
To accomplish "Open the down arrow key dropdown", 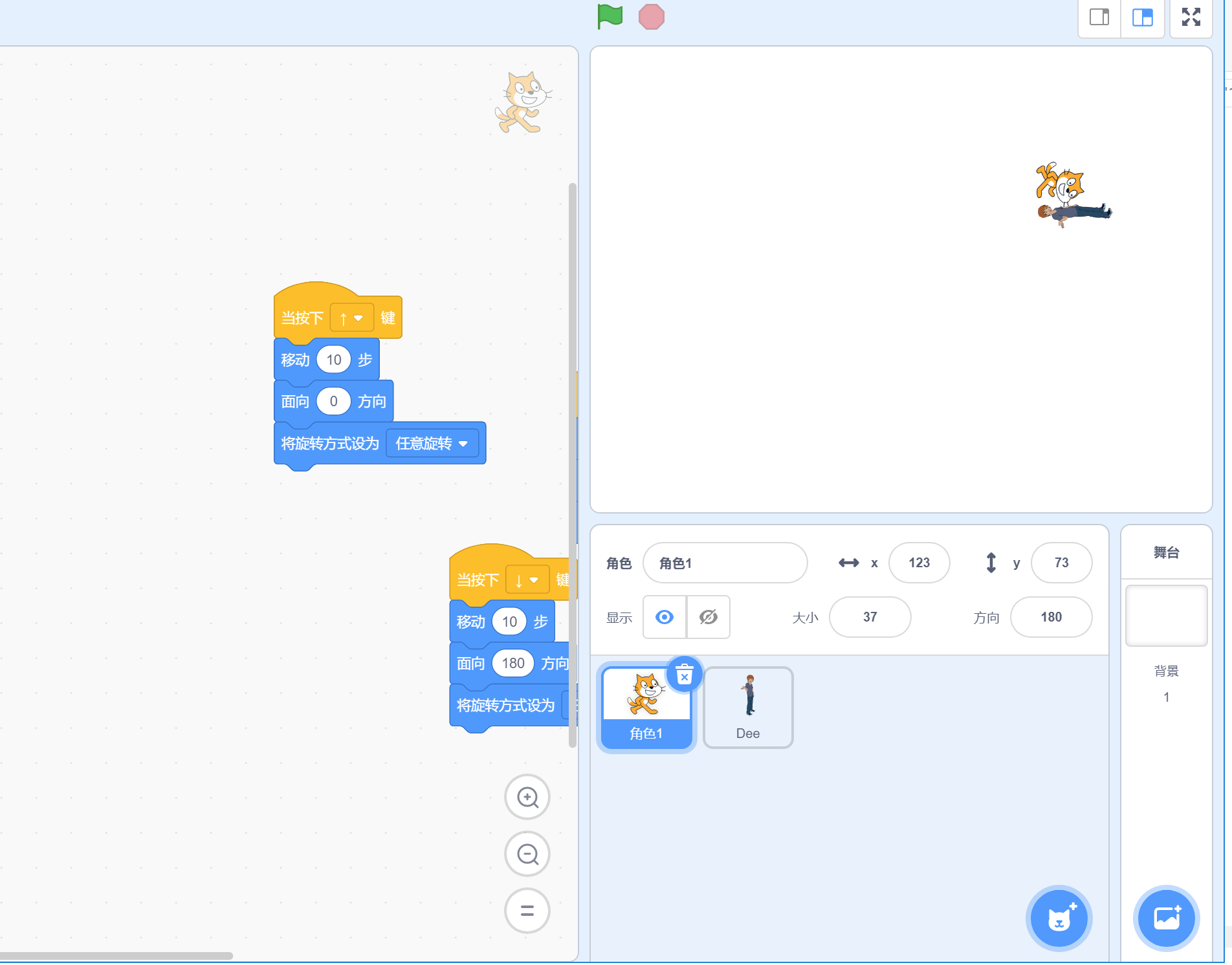I will [527, 580].
